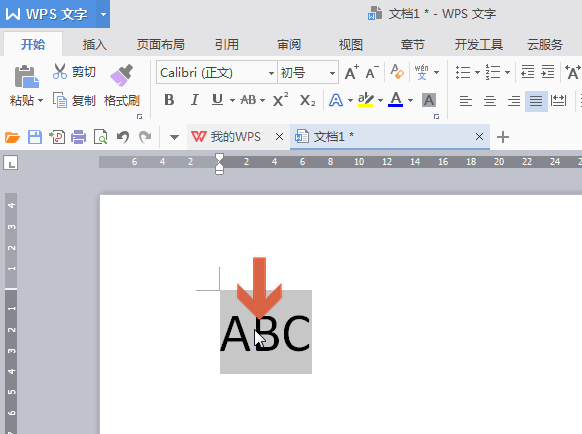This screenshot has width=582, height=434.
Task: Toggle Underline formatting
Action: [x=218, y=100]
